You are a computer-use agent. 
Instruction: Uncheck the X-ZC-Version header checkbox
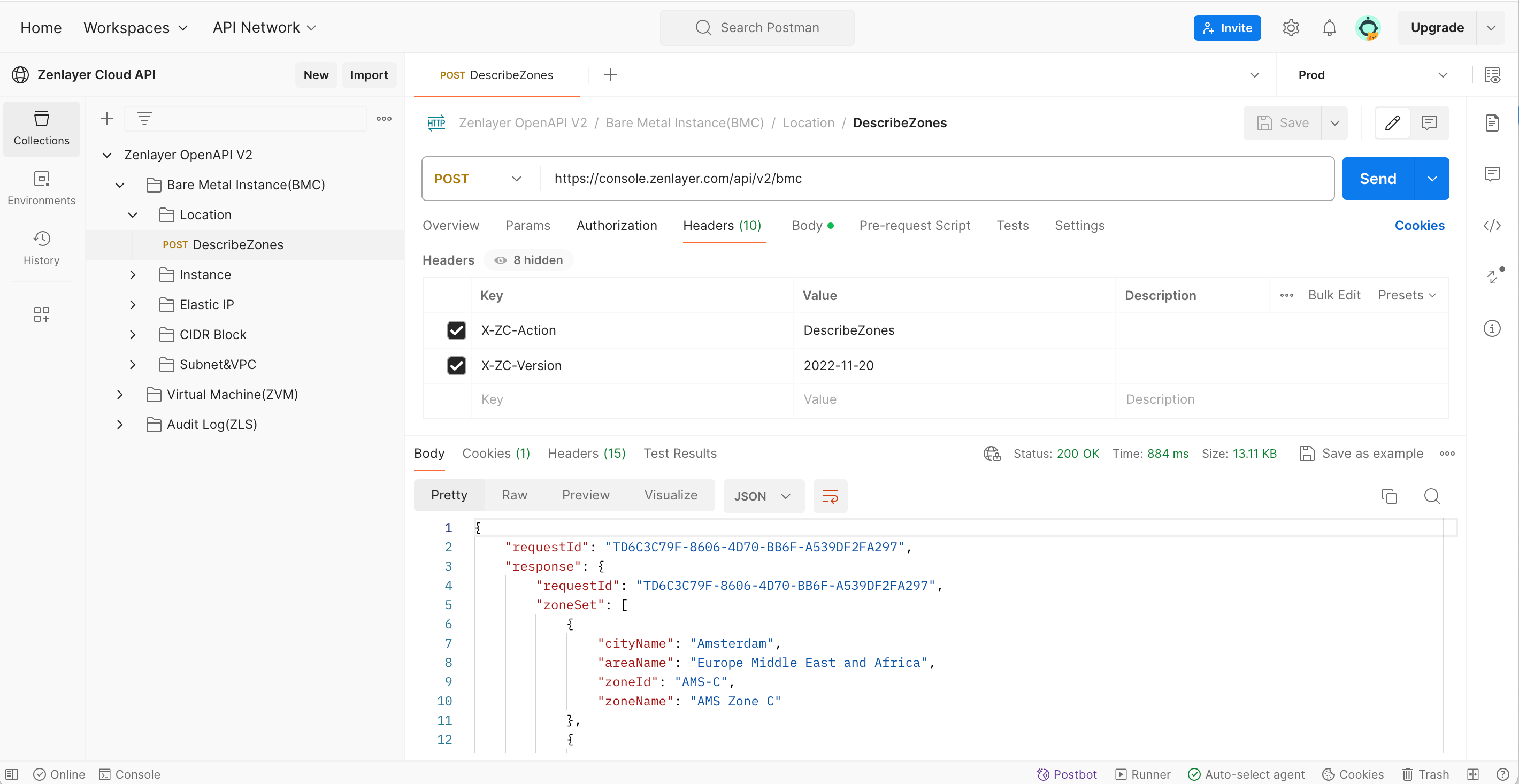[x=456, y=365]
